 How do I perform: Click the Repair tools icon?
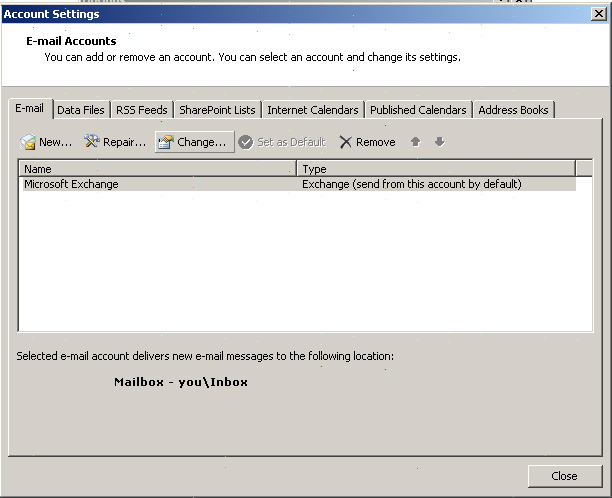click(92, 141)
